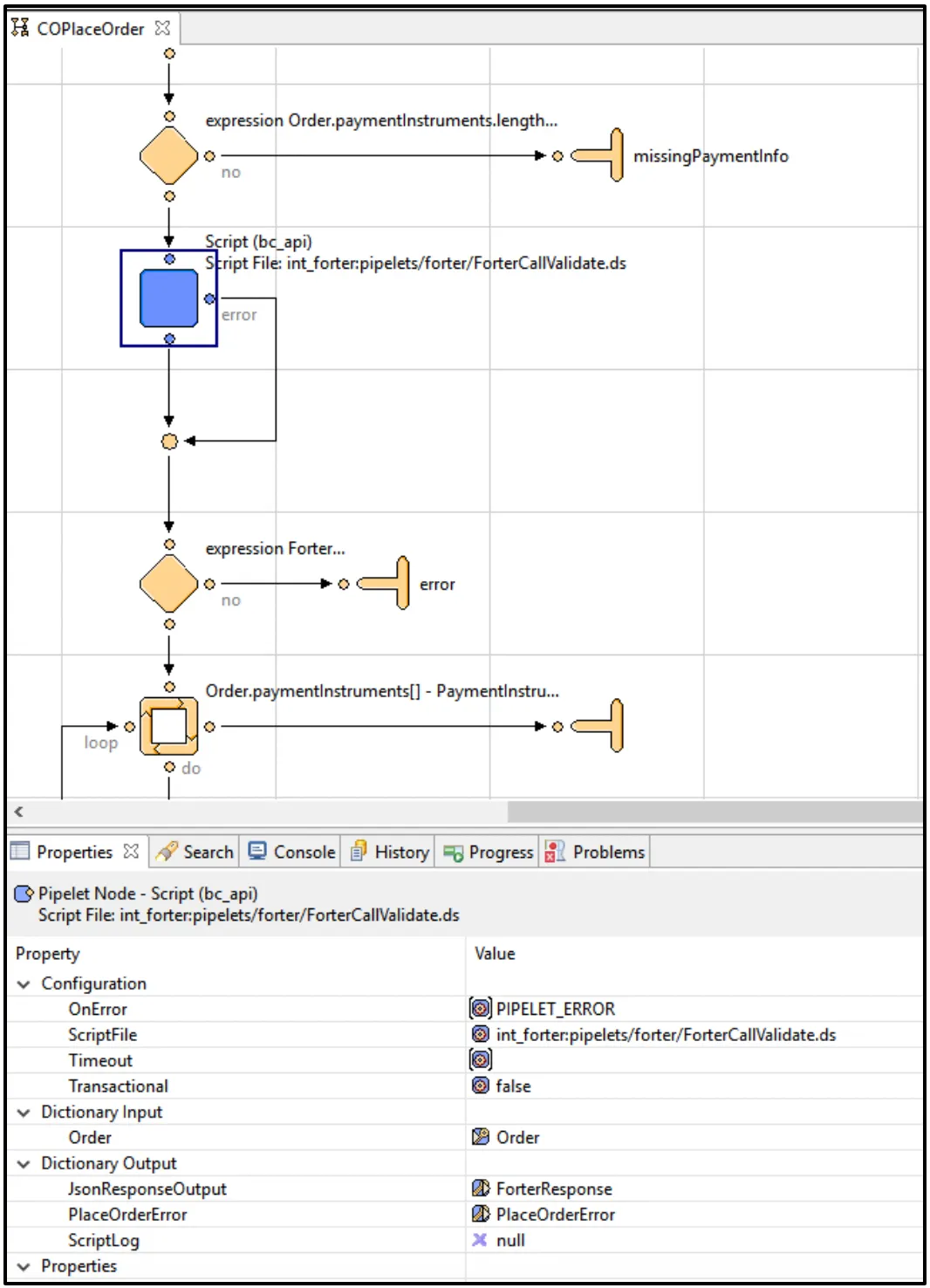
Task: Select the Timeout property row
Action: pyautogui.click(x=466, y=1060)
